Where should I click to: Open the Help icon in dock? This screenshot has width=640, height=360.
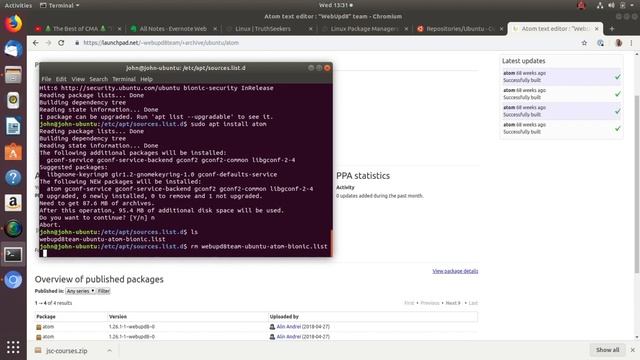13,178
